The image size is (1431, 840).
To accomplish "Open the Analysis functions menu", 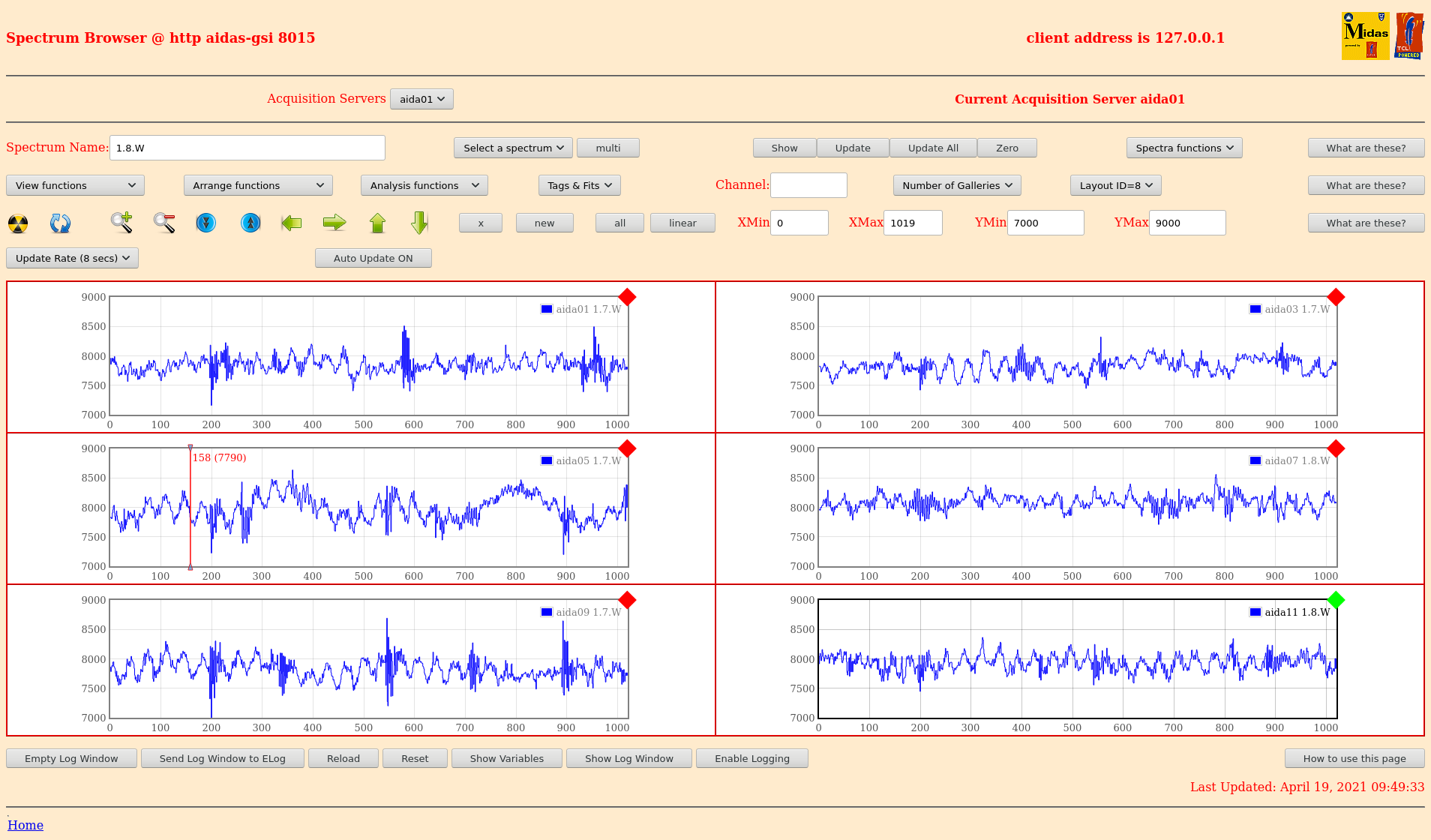I will tap(424, 185).
